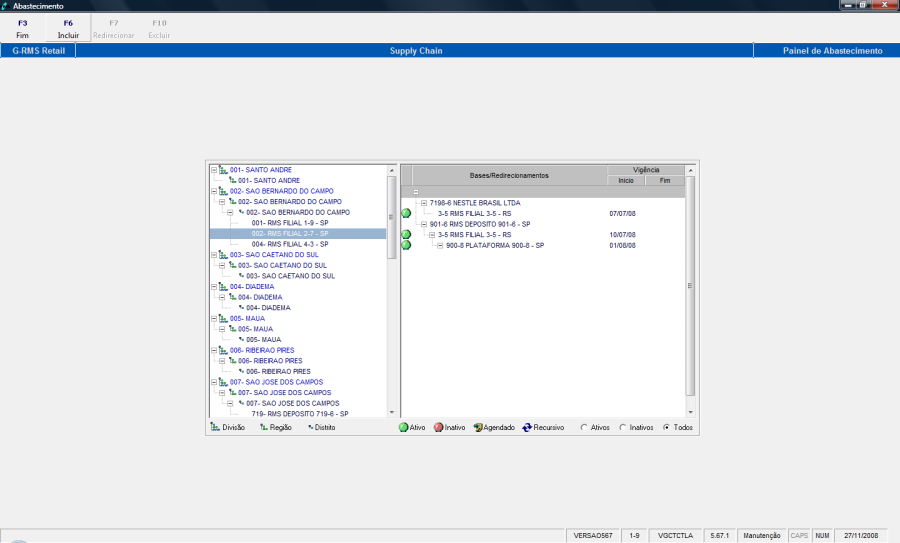The width and height of the screenshot is (900, 543).
Task: Click the date 07/07/08
Action: (x=622, y=214)
